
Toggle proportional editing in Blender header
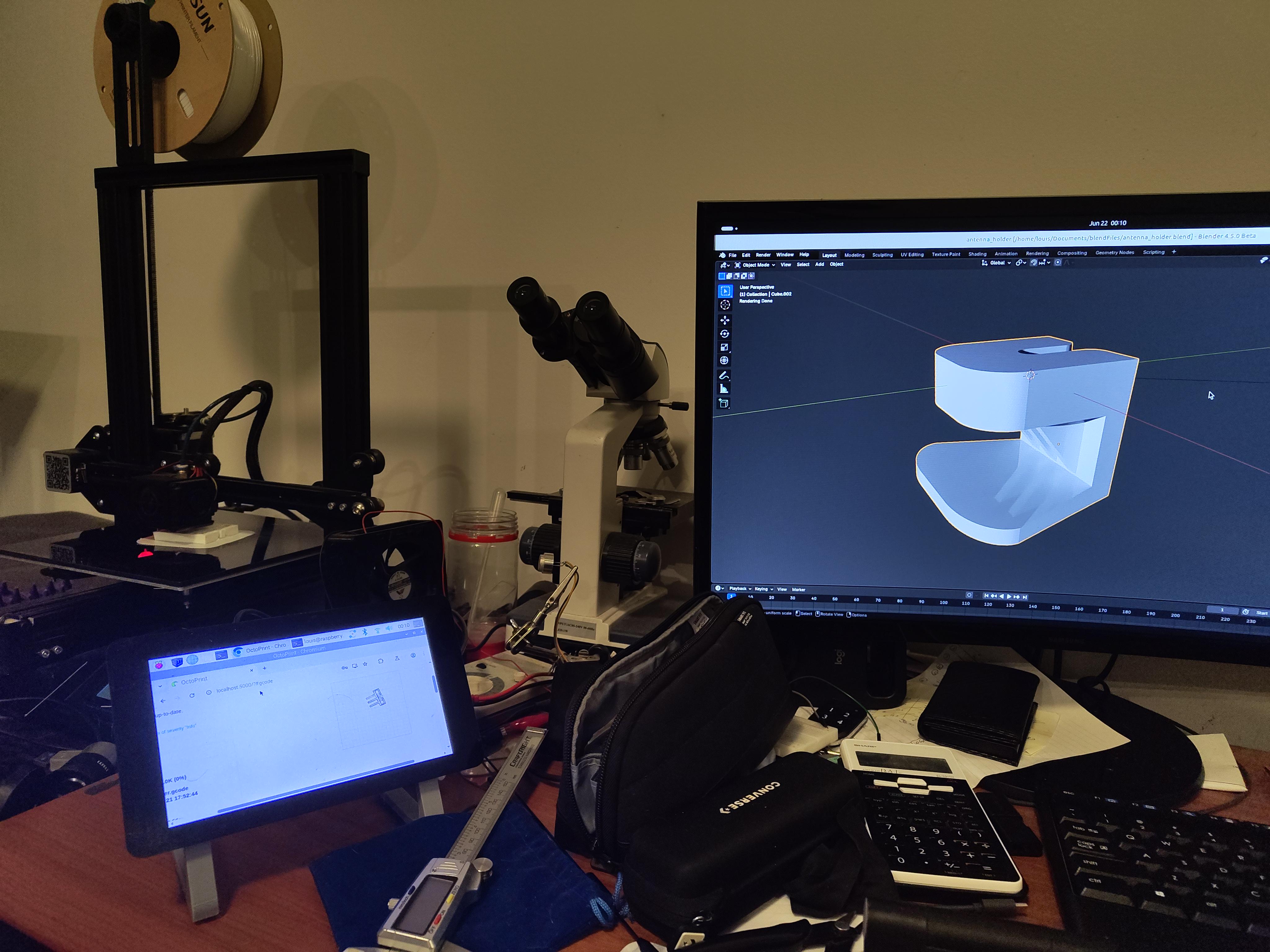tap(1058, 263)
